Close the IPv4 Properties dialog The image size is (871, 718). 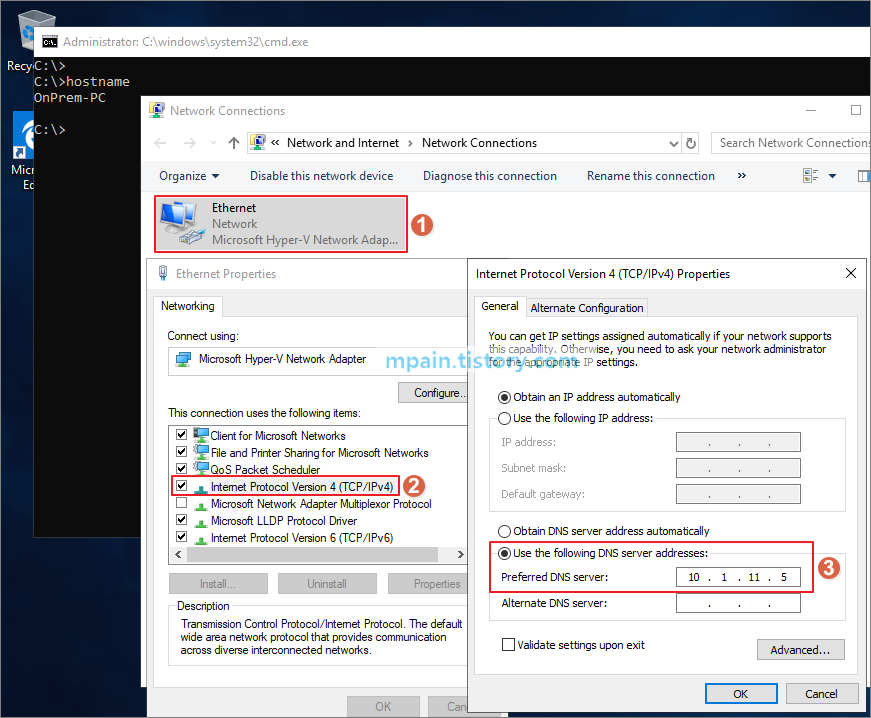tap(850, 273)
